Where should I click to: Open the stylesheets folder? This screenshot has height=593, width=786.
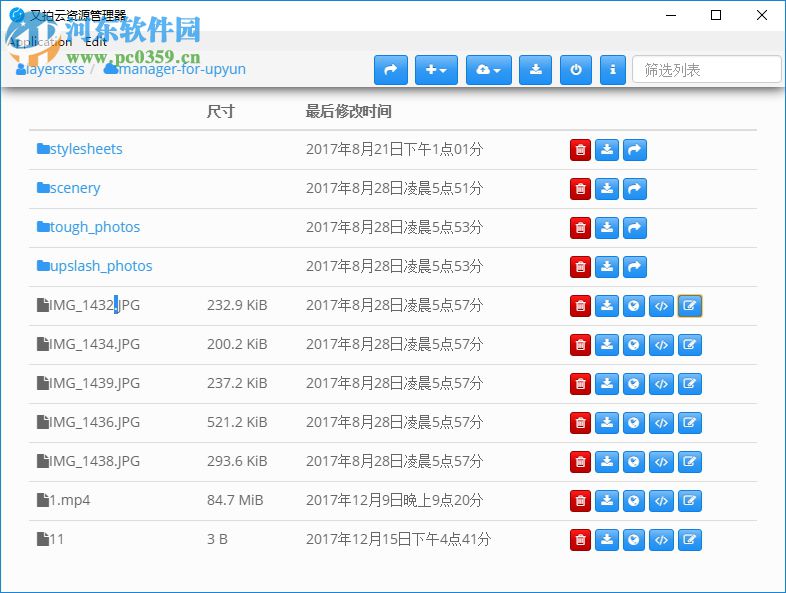[x=80, y=149]
